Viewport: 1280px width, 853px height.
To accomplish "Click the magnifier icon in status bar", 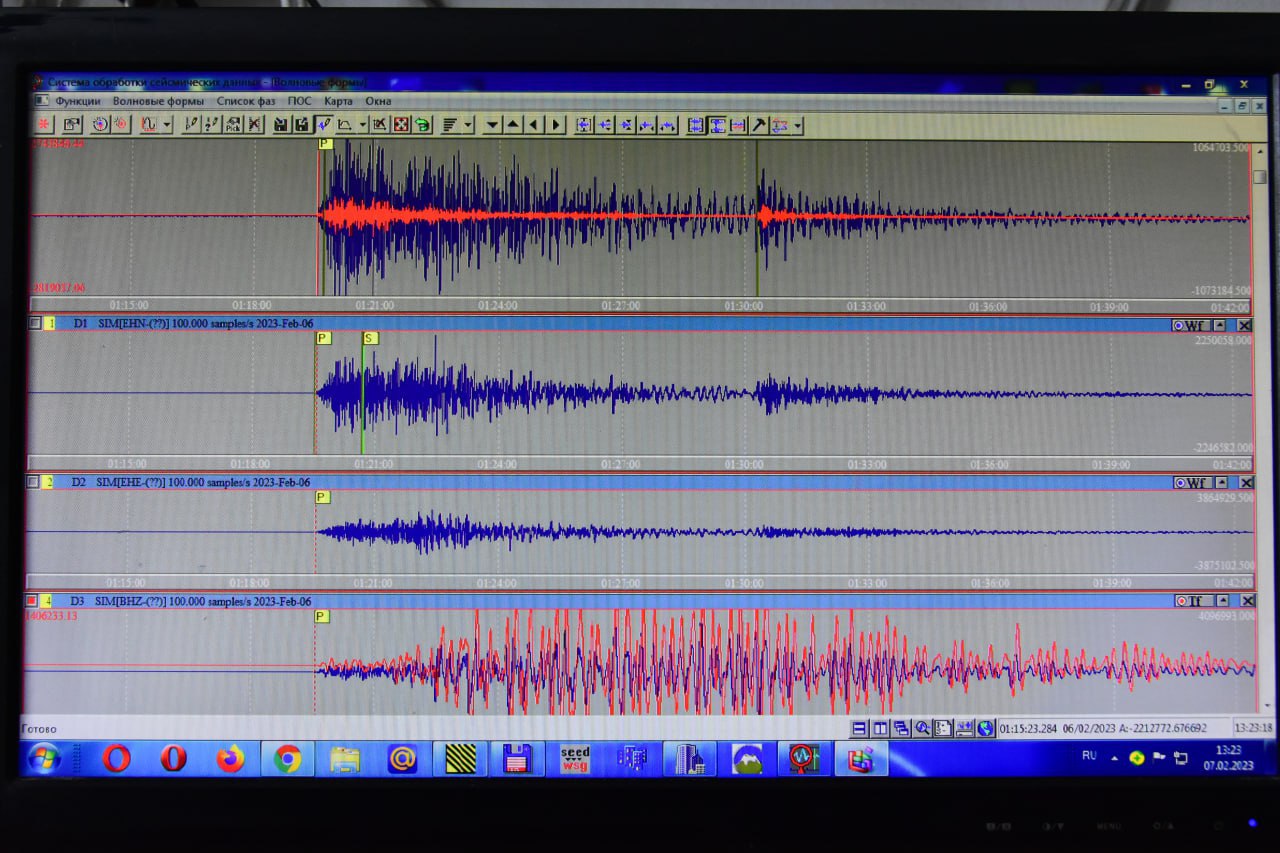I will [x=922, y=729].
